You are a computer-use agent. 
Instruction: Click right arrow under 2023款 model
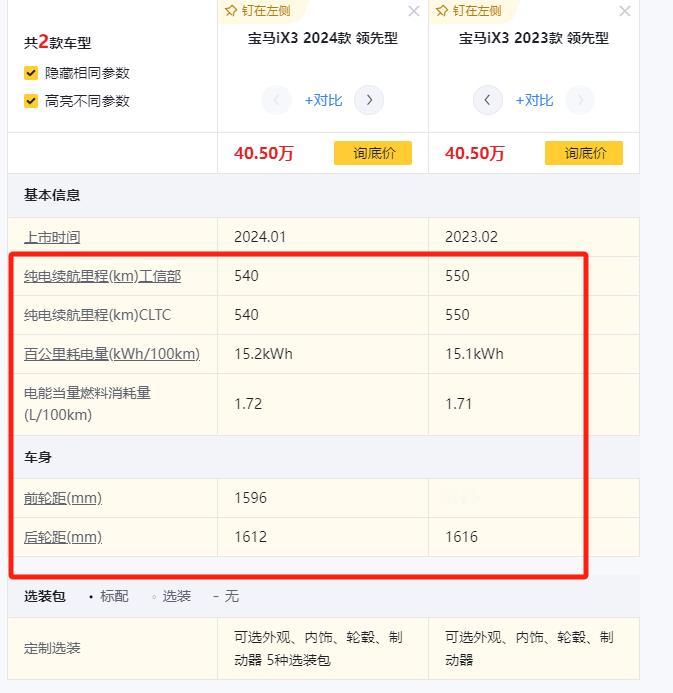(x=580, y=100)
